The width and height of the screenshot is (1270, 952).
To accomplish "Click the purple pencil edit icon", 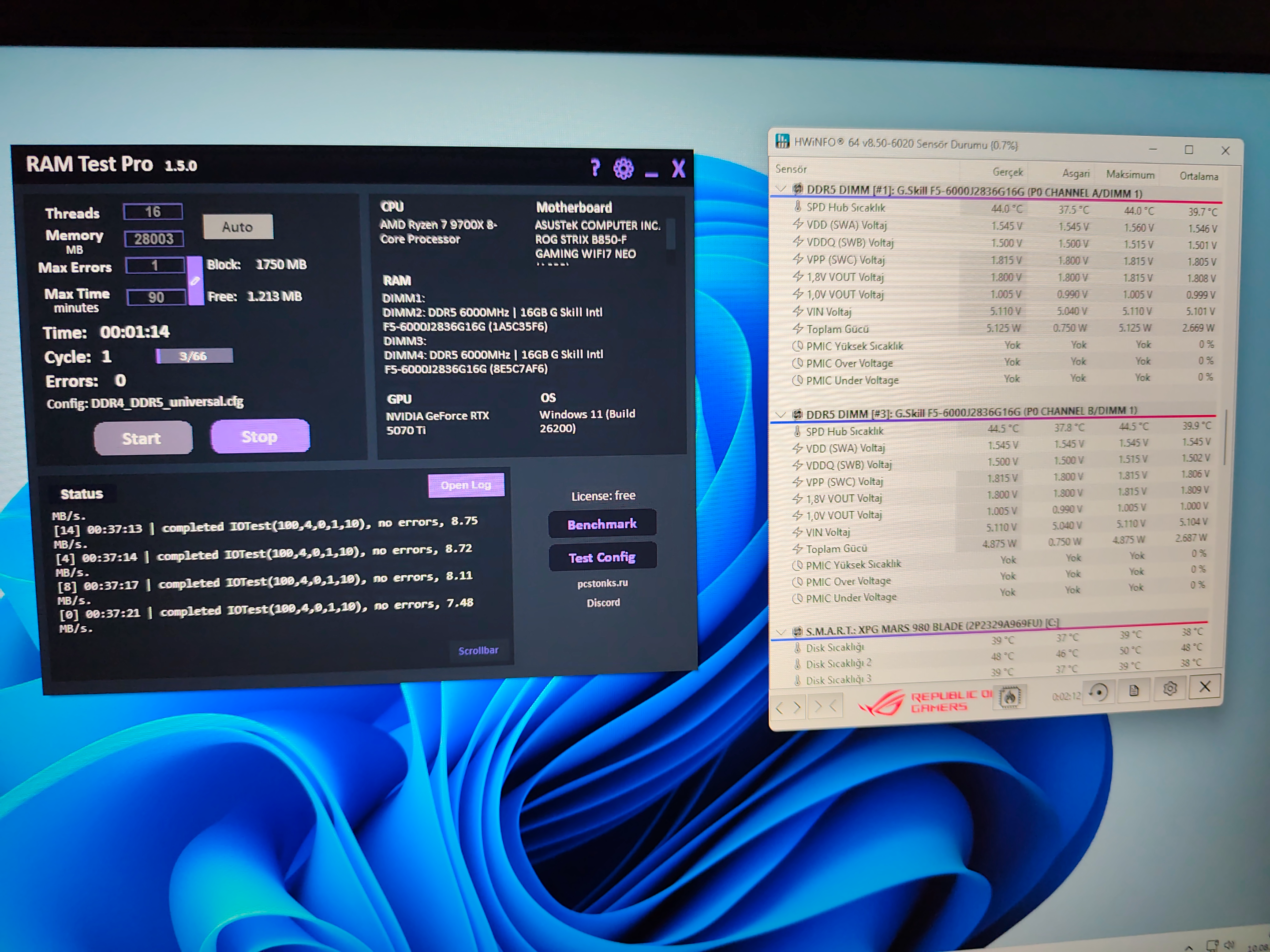I will (195, 281).
